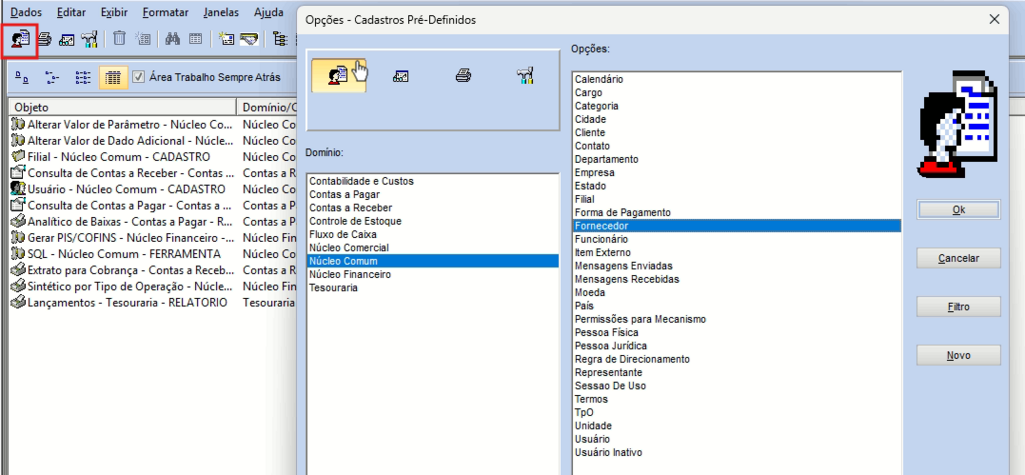Select the printer Relatórios icon in the dialog

[x=463, y=76]
